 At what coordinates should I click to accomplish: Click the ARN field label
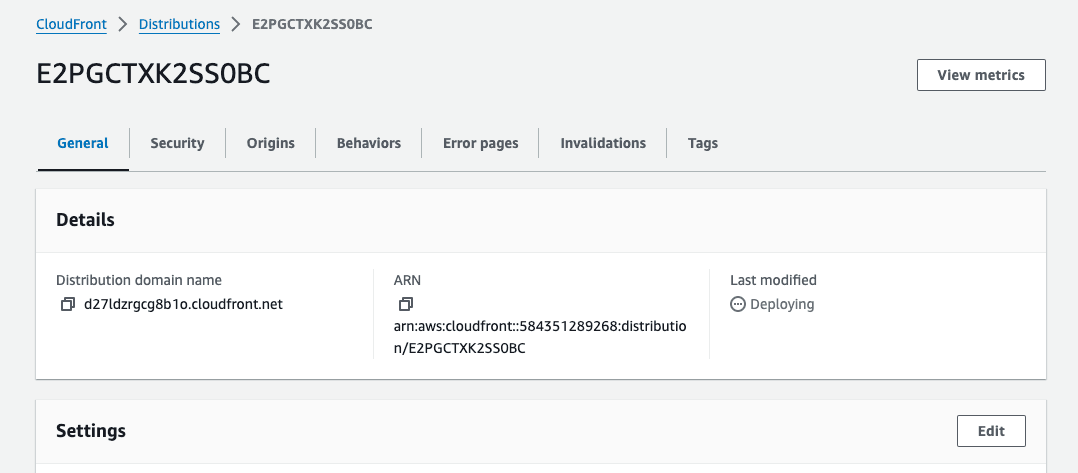coord(407,280)
